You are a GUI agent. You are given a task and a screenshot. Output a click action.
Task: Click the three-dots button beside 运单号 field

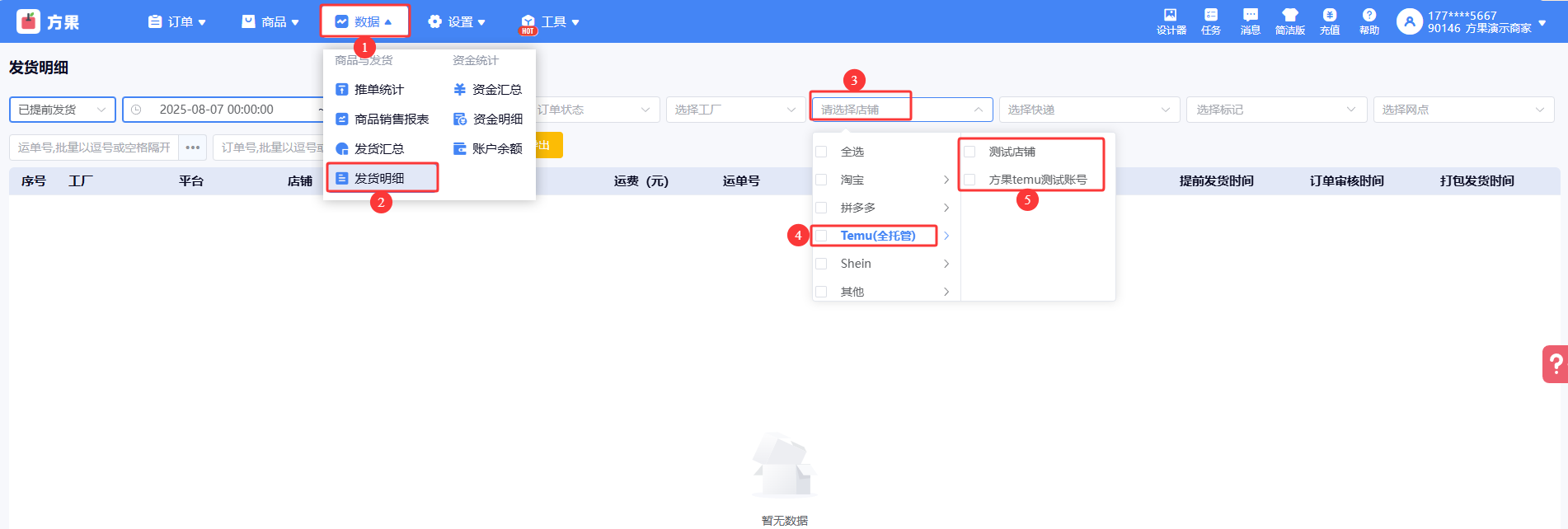point(193,147)
